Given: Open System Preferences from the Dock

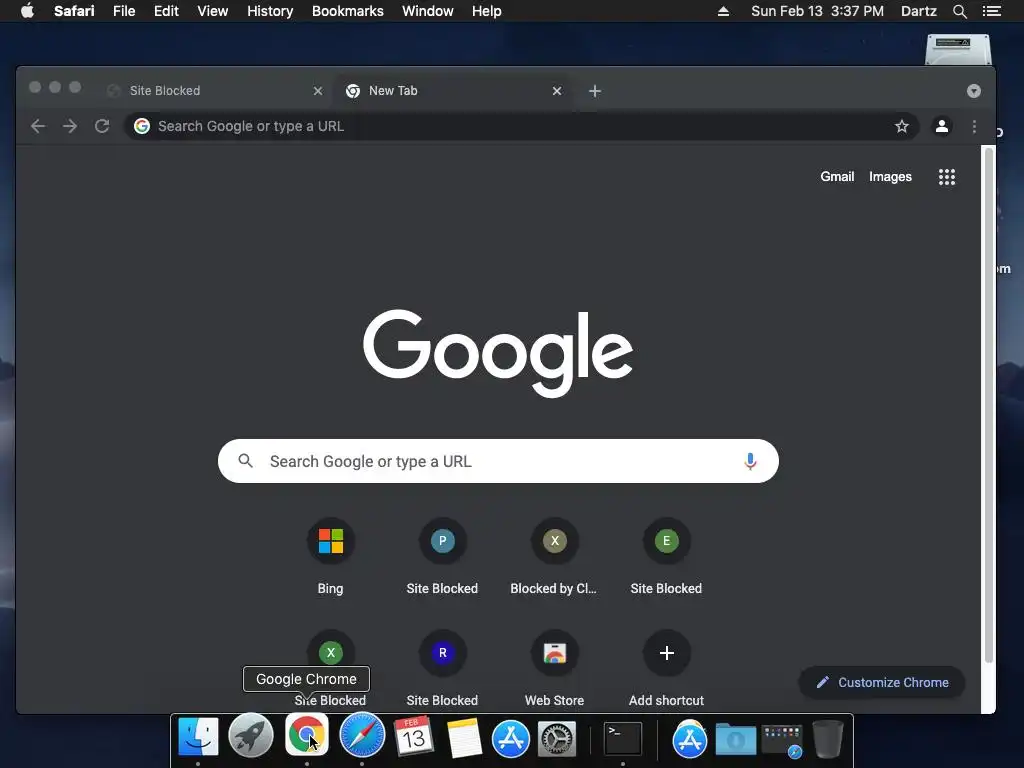Looking at the screenshot, I should pos(557,739).
